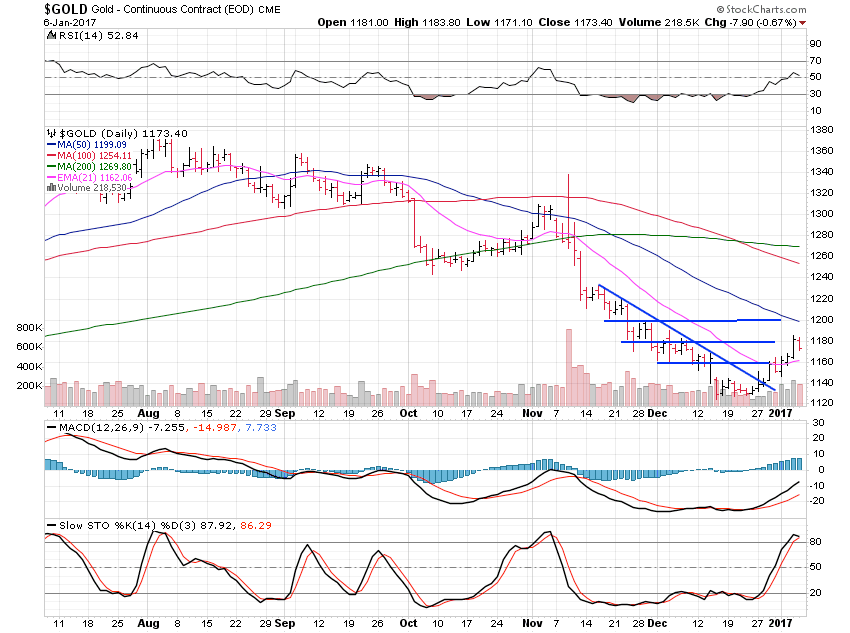The height and width of the screenshot is (633, 850).
Task: Click the 'Chg -7.90 (-0.67%)' value
Action: (751, 23)
